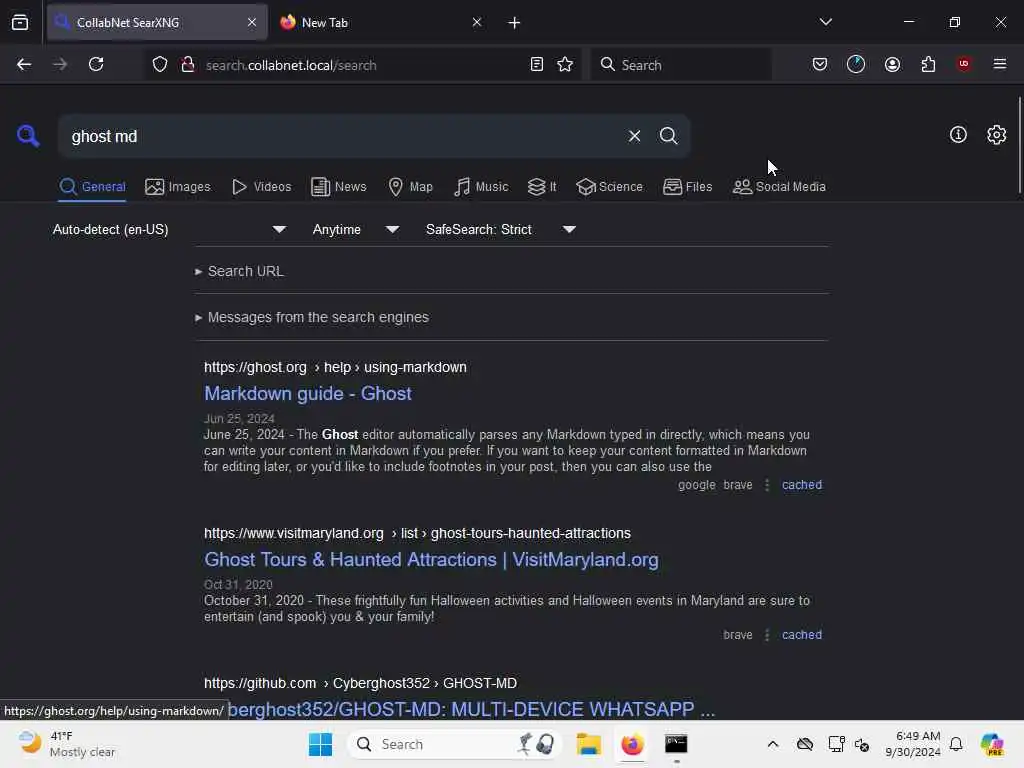This screenshot has height=768, width=1024.
Task: Select the Map category
Action: 410,187
